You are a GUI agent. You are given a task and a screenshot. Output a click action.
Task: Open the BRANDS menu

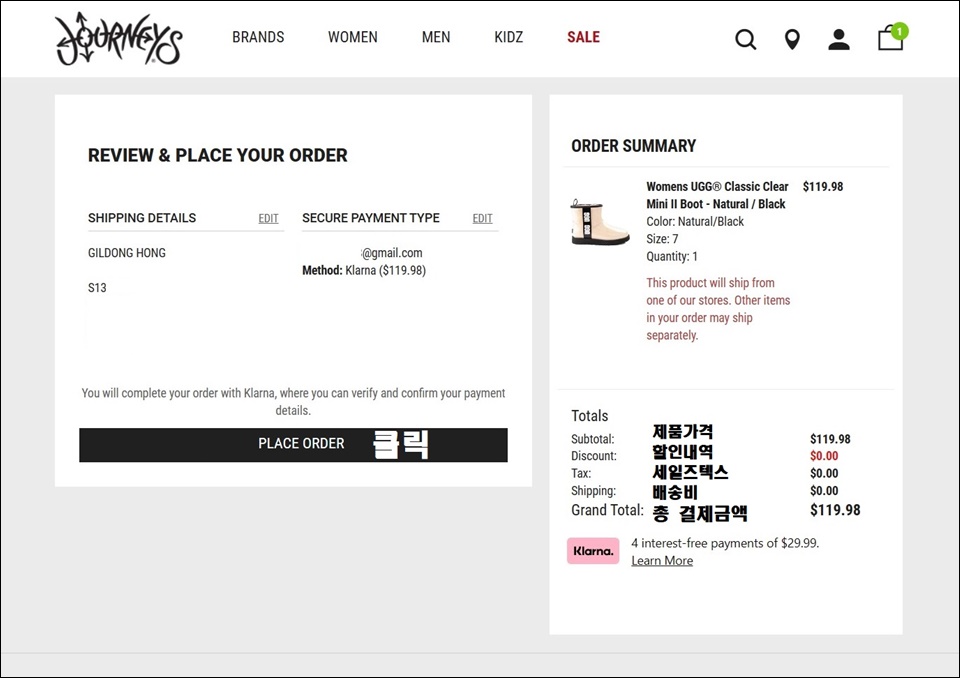click(258, 37)
